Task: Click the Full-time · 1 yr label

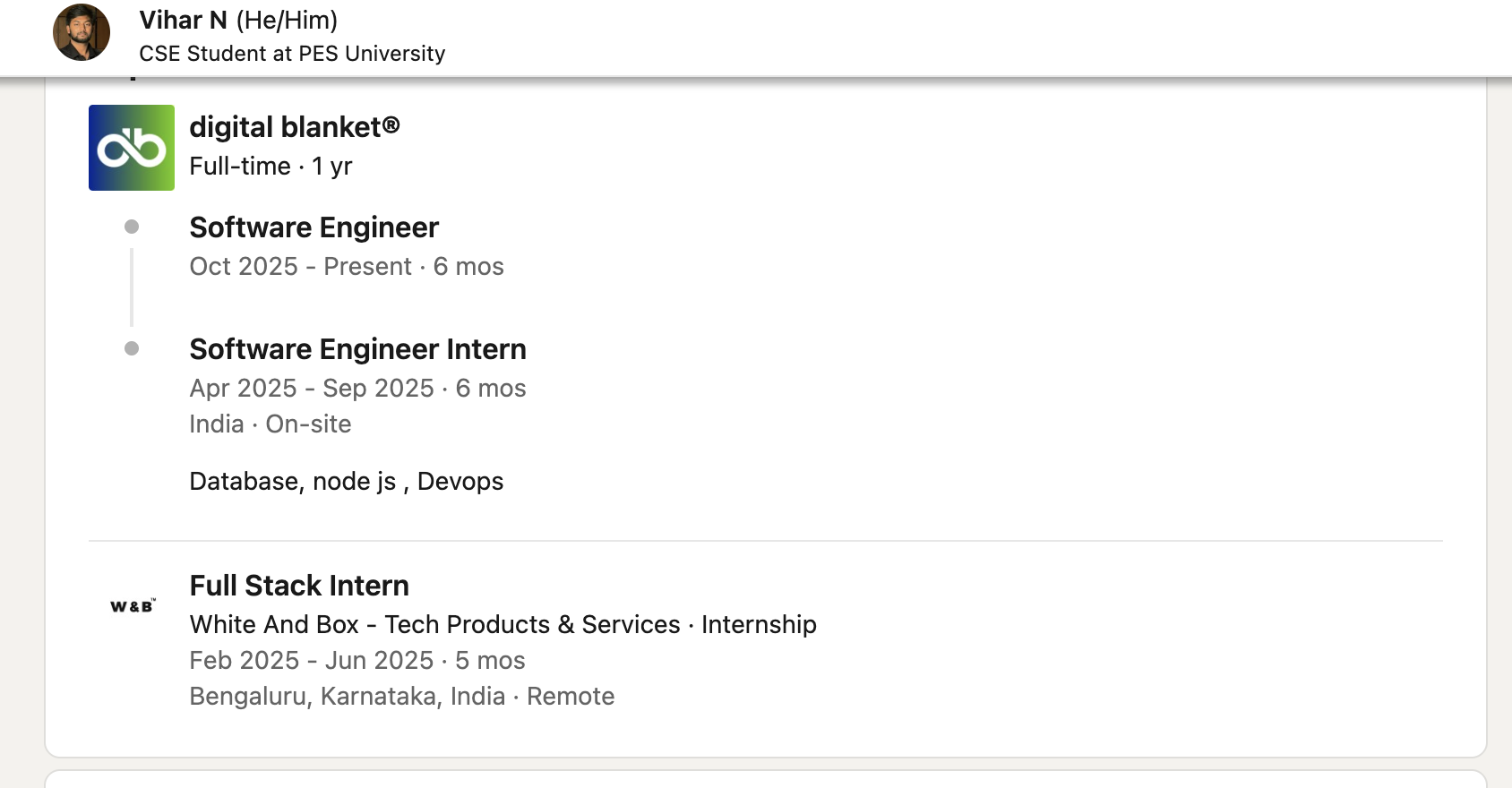Action: (x=271, y=166)
